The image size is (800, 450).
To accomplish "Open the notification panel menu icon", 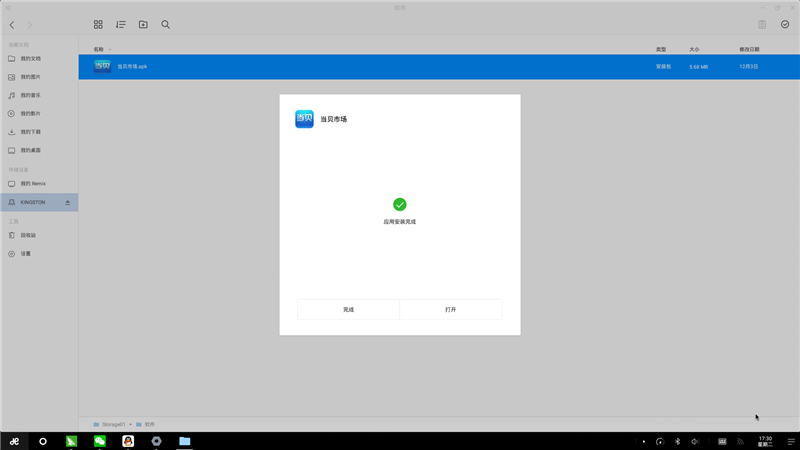I will point(791,442).
